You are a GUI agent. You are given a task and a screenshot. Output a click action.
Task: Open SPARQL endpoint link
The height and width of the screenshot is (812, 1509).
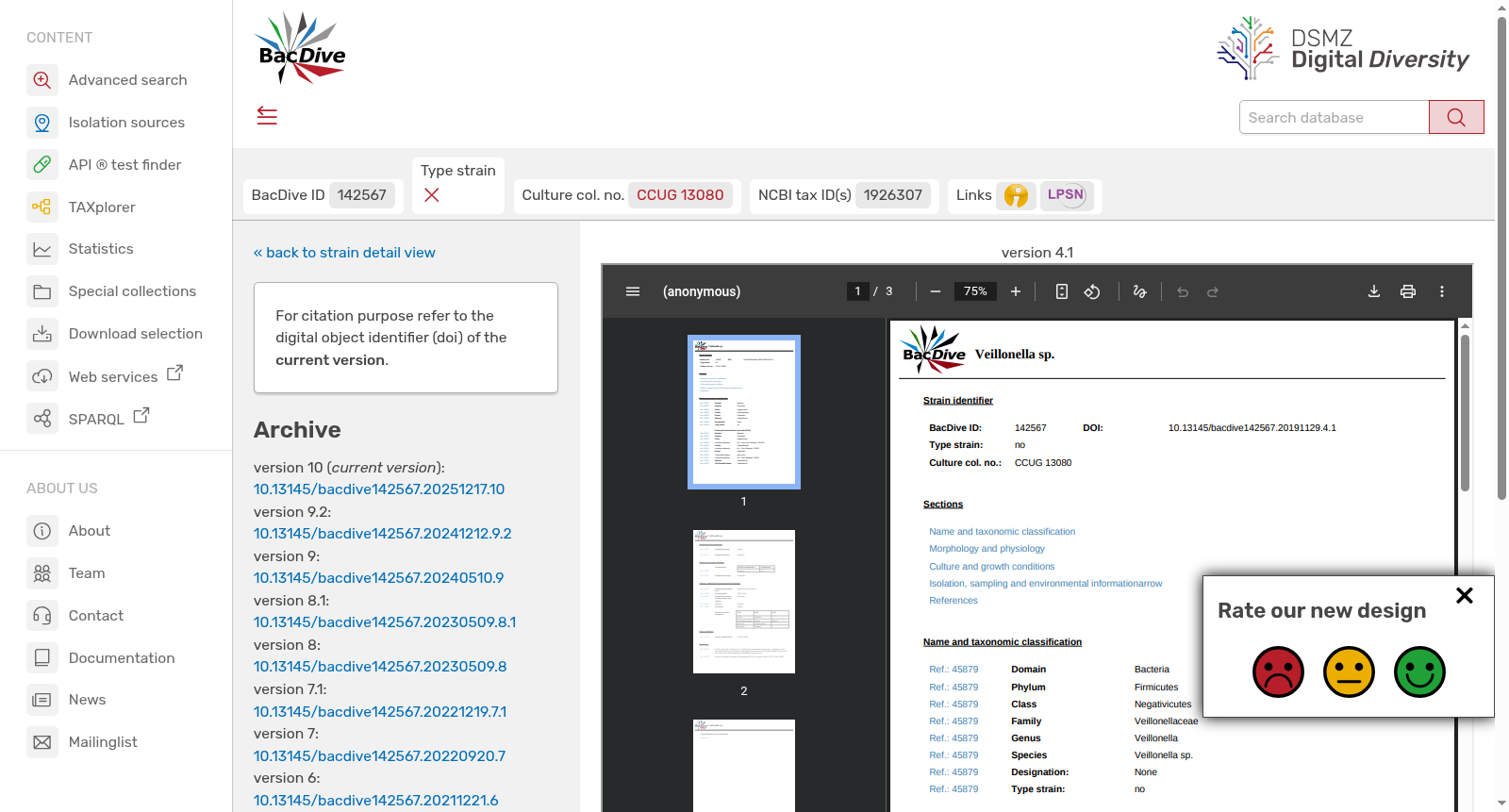[88, 418]
